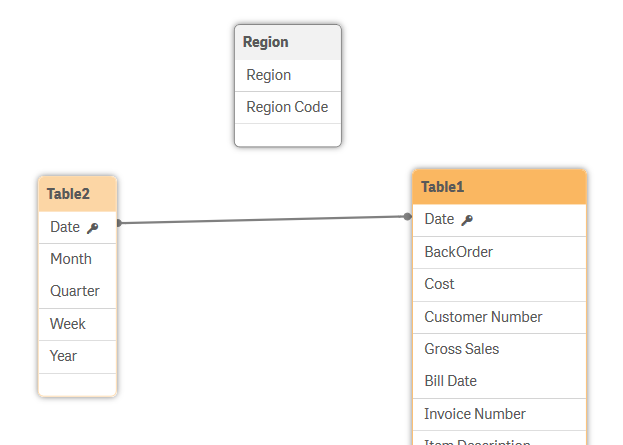Pick the Region field row below the Region header

tap(287, 75)
